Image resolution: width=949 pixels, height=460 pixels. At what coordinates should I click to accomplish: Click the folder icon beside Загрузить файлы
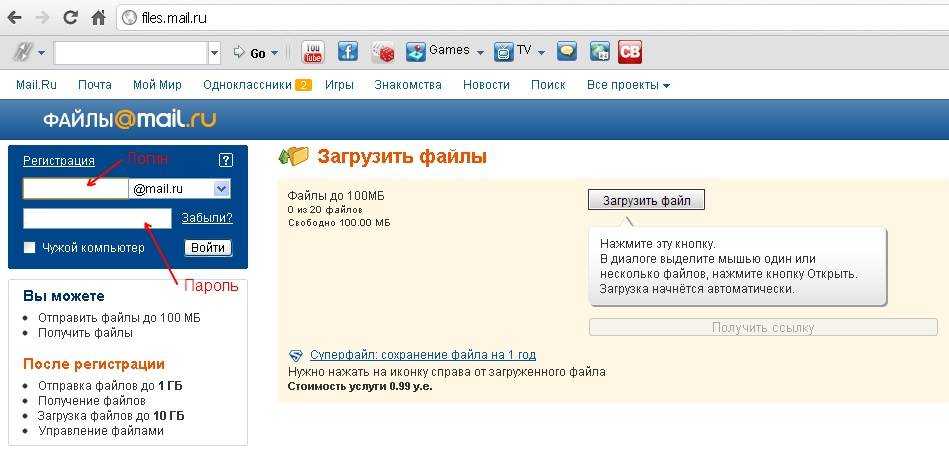tap(294, 156)
